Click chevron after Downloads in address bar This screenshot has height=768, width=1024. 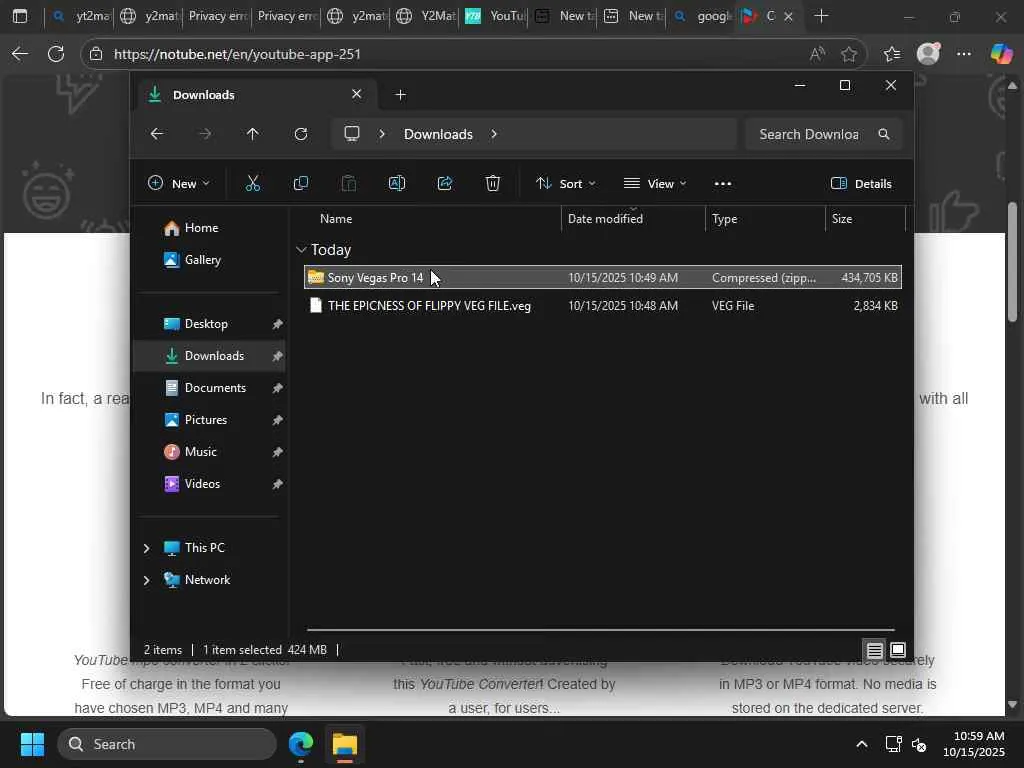(494, 134)
